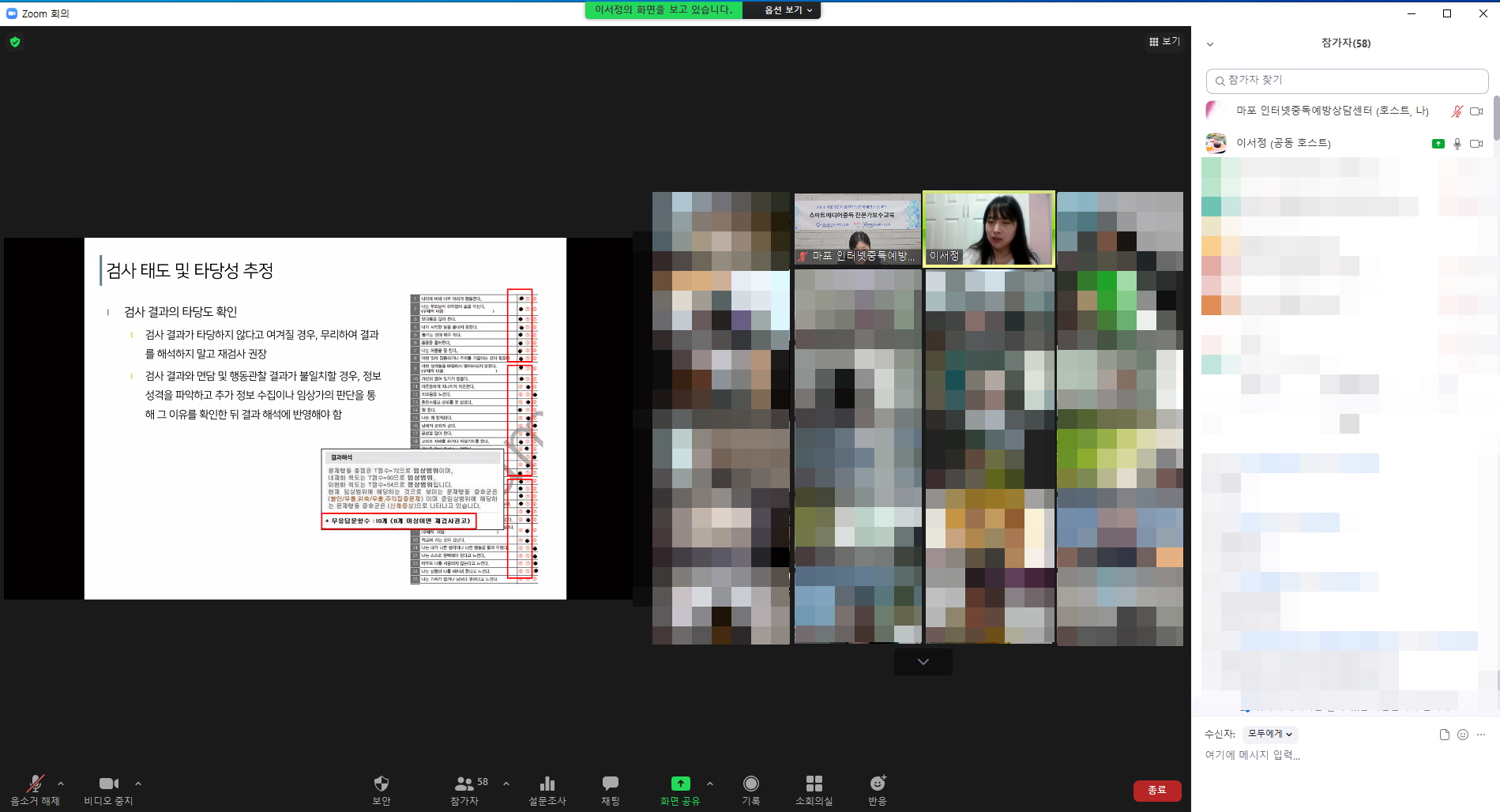Viewport: 1500px width, 812px height.
Task: Click the 참가자 찾기 search field
Action: click(x=1347, y=81)
